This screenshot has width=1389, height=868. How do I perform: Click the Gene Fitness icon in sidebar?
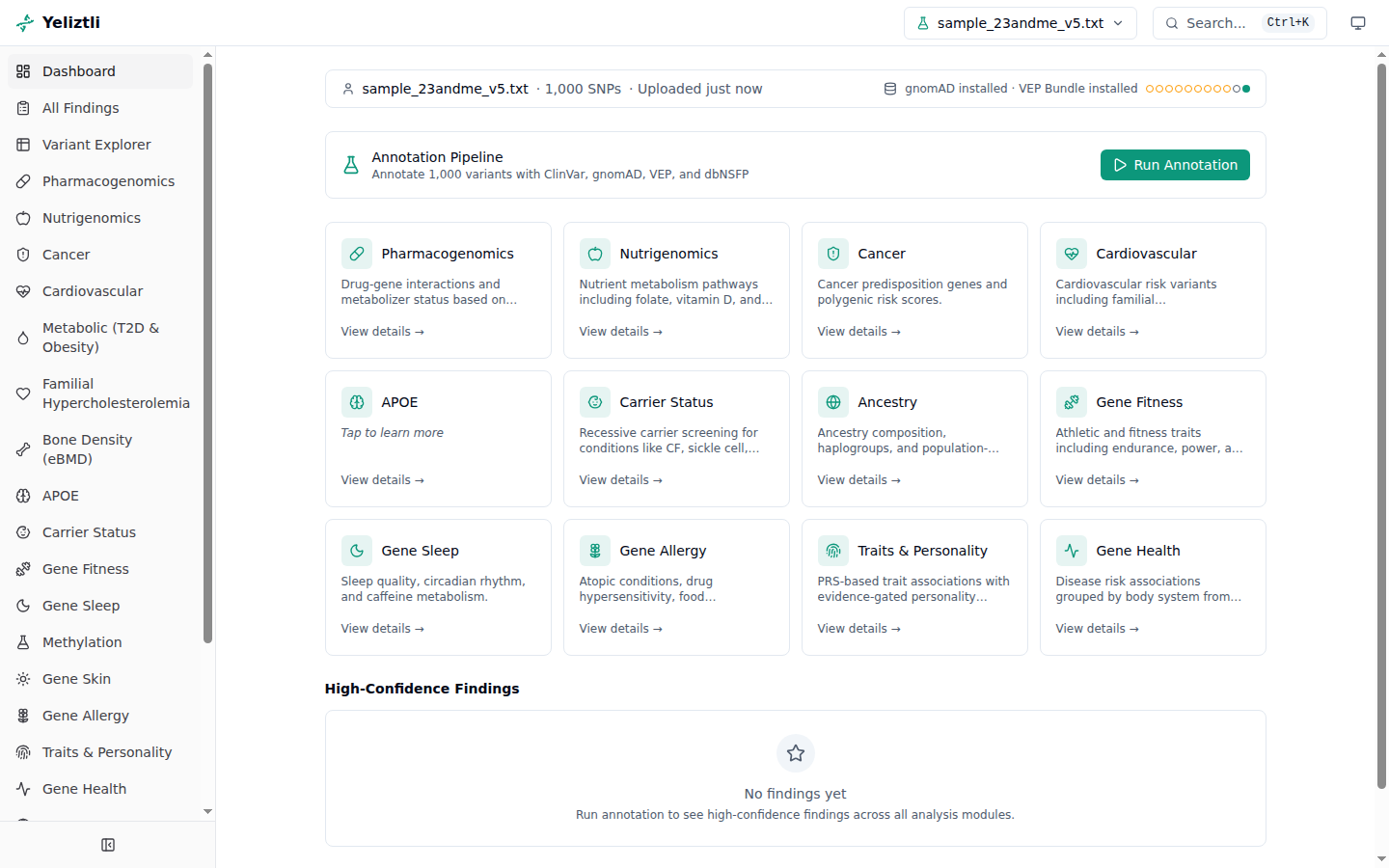click(23, 569)
